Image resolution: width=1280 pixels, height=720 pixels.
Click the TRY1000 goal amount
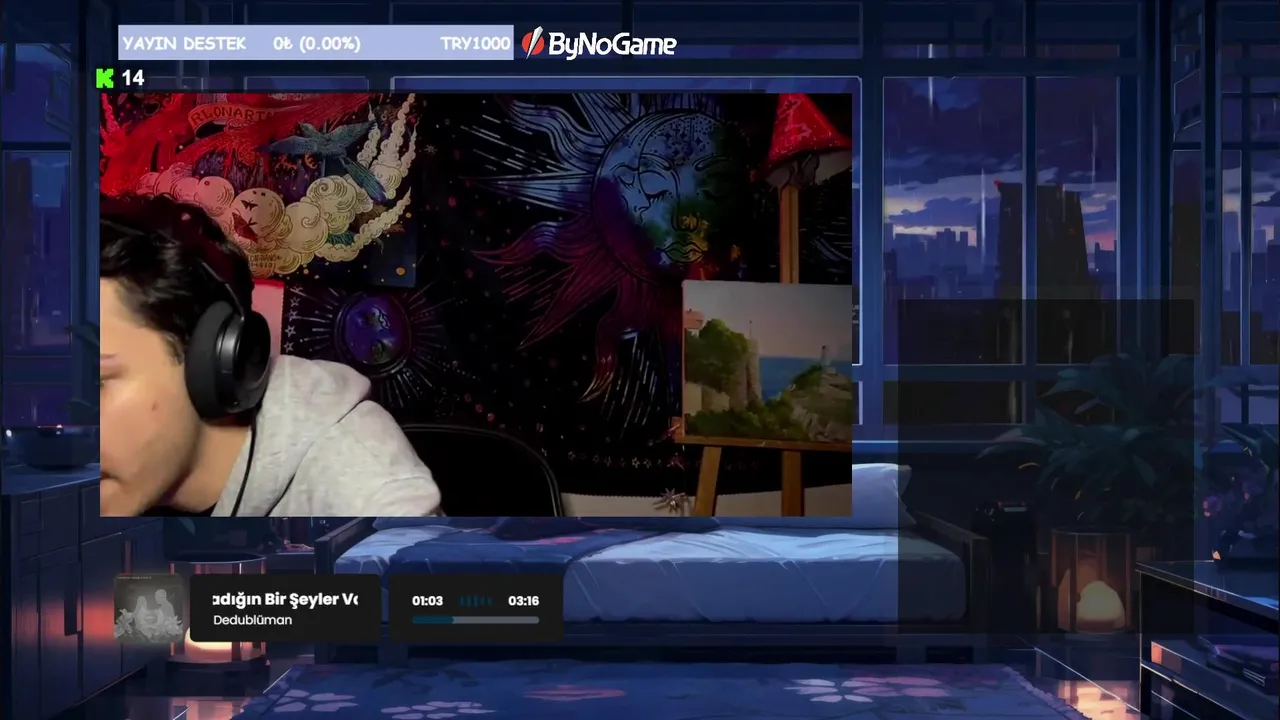click(x=475, y=44)
